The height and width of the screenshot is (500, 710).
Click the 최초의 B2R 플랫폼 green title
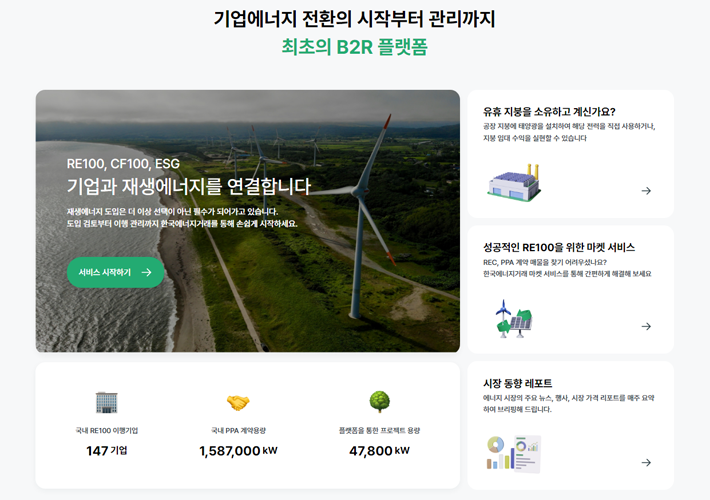tap(355, 47)
